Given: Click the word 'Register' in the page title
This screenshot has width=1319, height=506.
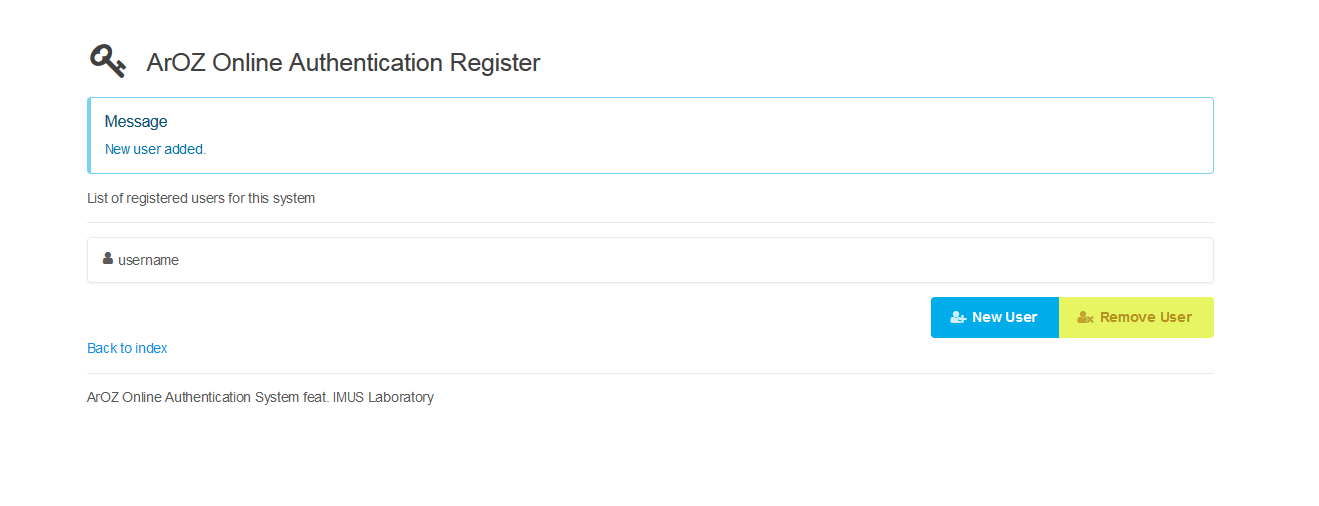Looking at the screenshot, I should (x=494, y=62).
